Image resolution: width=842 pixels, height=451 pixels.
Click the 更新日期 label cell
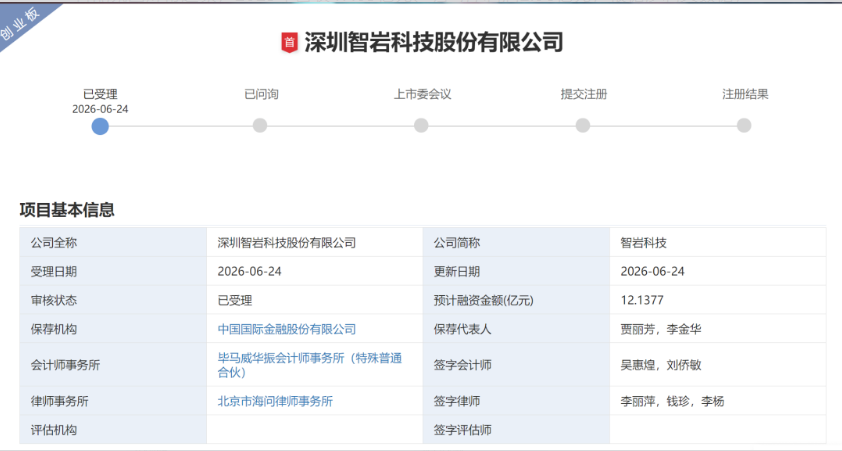coord(517,271)
